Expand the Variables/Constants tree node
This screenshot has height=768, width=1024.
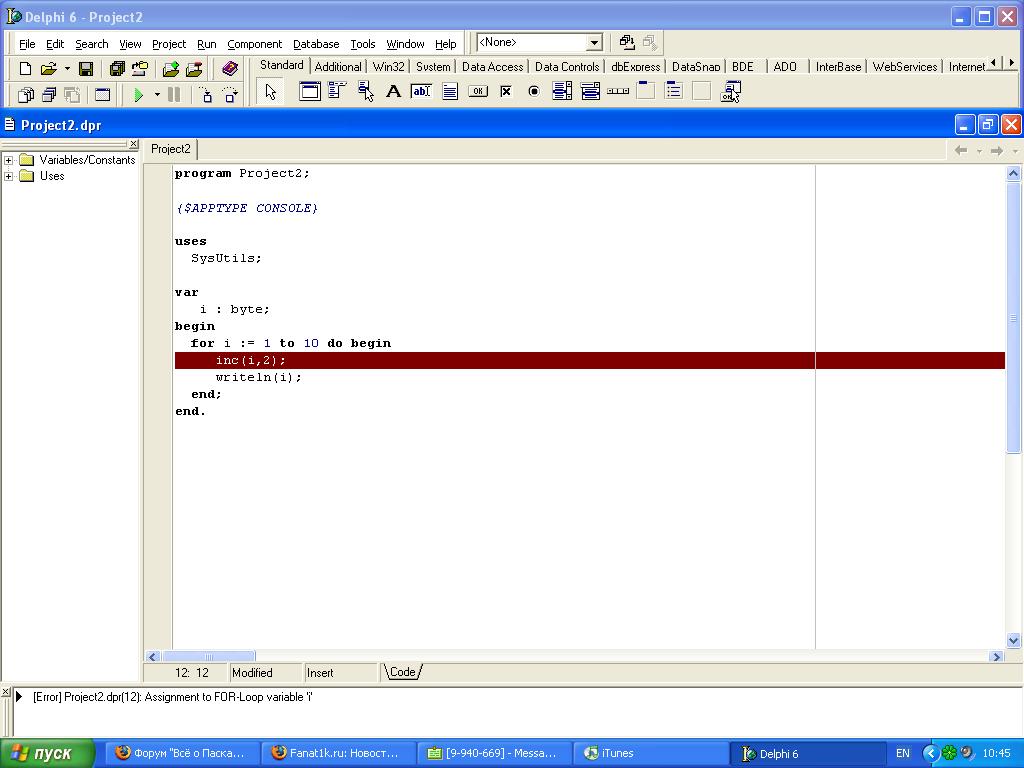[9, 160]
